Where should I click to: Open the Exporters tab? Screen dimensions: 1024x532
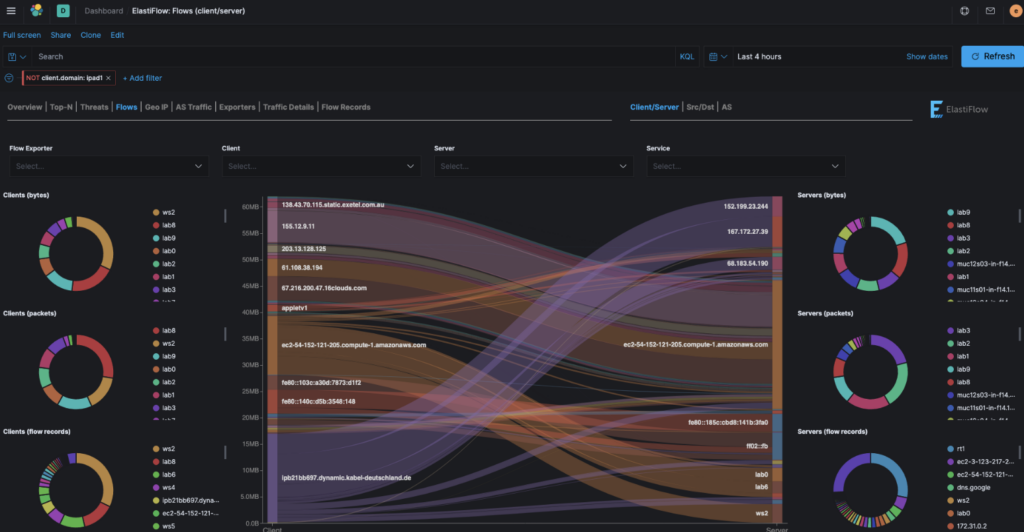tap(237, 107)
